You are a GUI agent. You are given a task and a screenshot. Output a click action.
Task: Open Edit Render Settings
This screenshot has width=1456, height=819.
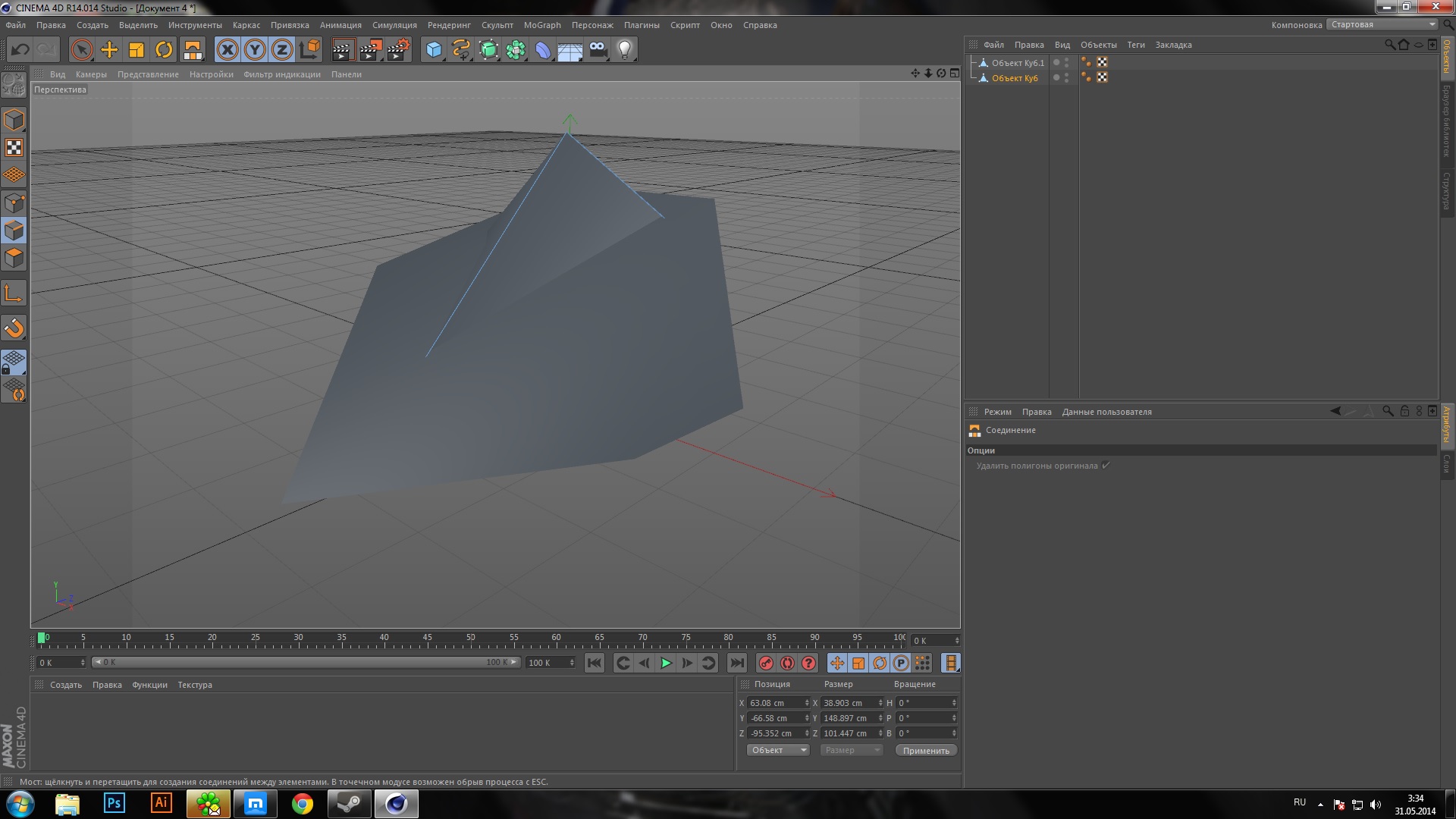[398, 50]
